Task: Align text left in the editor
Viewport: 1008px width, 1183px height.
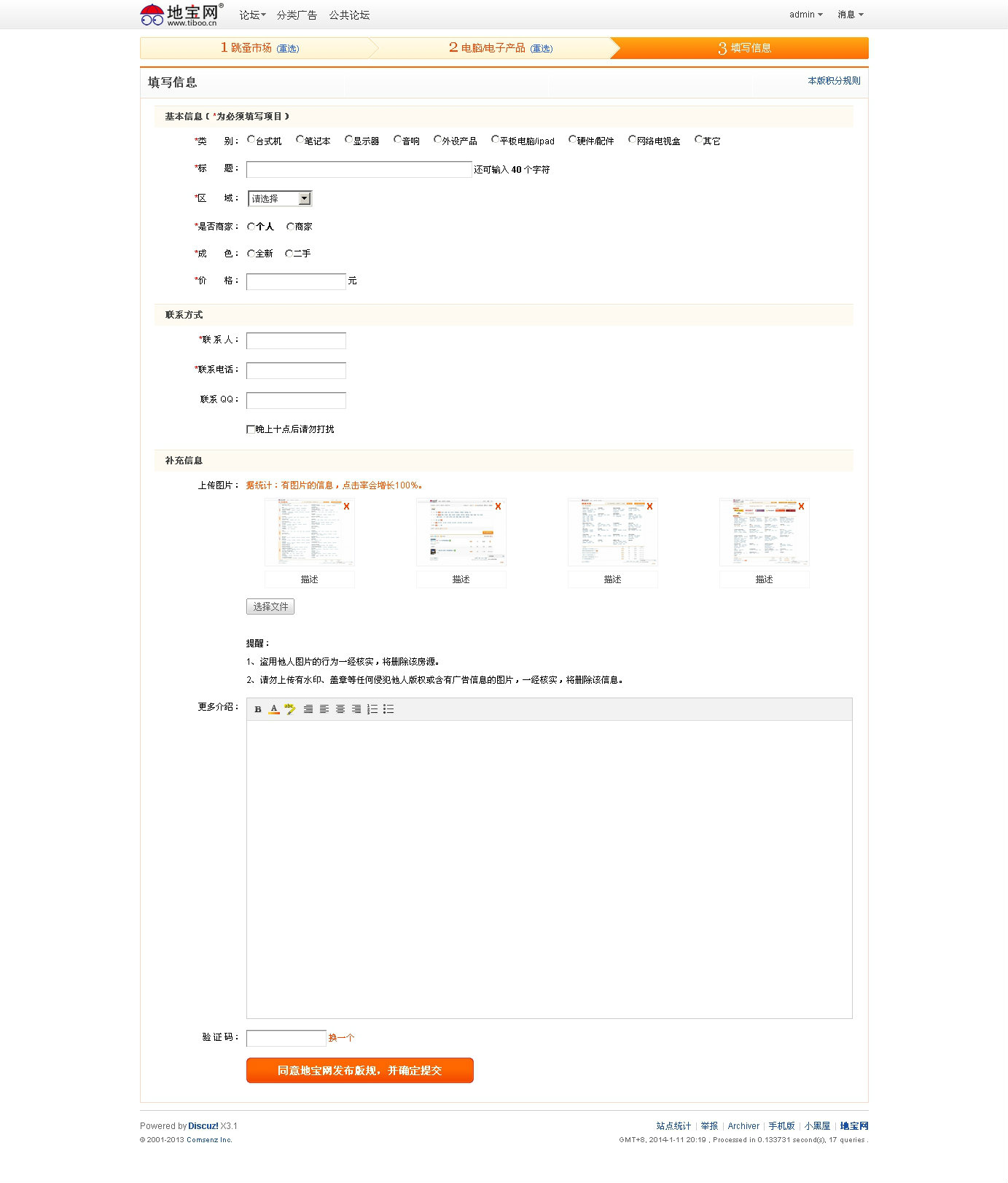Action: 324,709
